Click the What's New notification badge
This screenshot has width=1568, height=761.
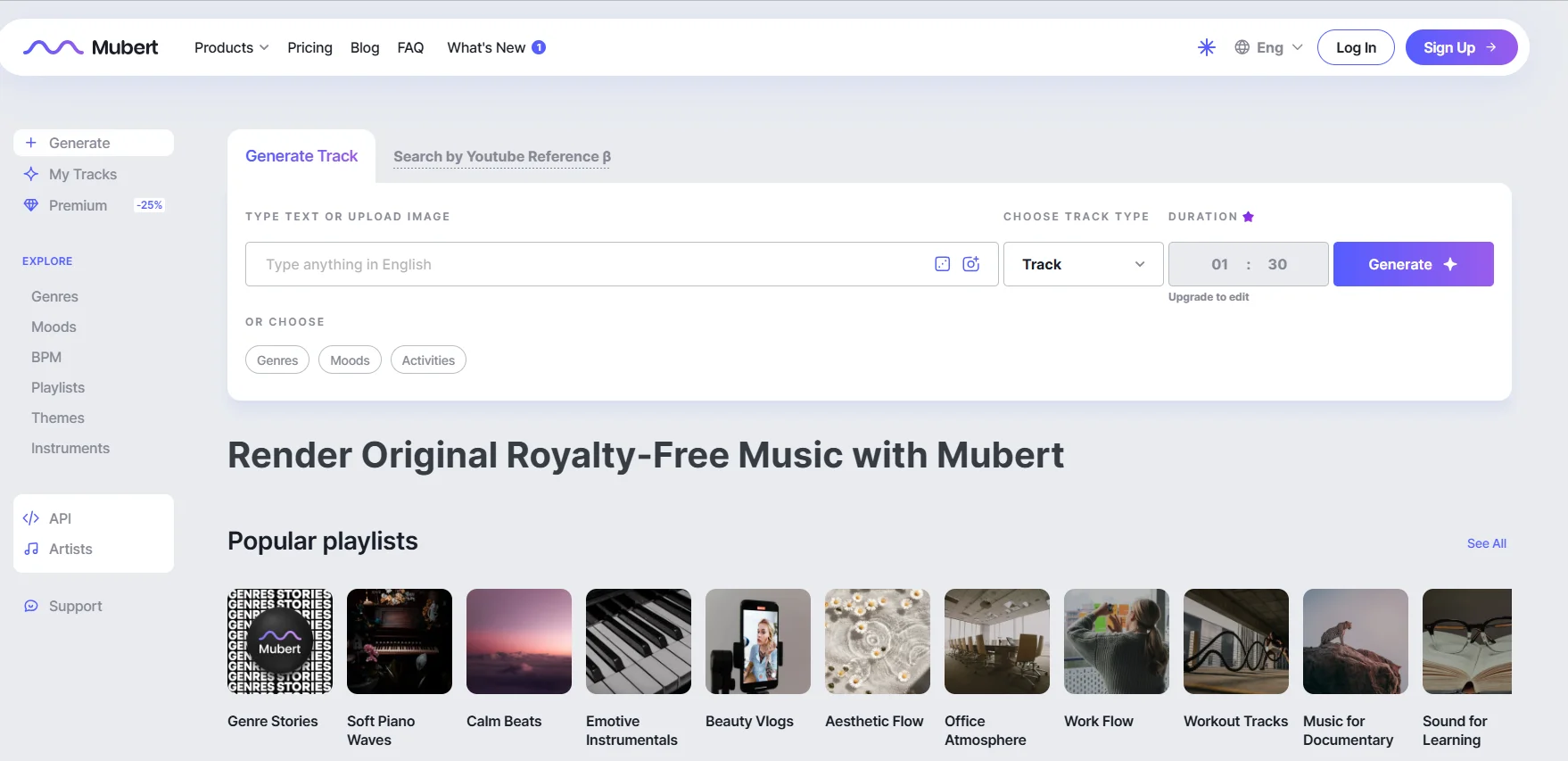[539, 47]
